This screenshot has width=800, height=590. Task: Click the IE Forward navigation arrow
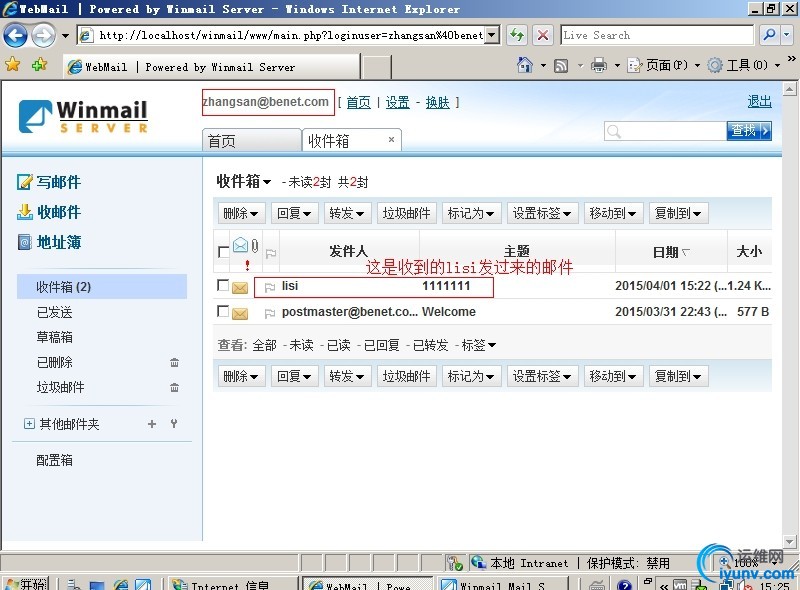[43, 35]
